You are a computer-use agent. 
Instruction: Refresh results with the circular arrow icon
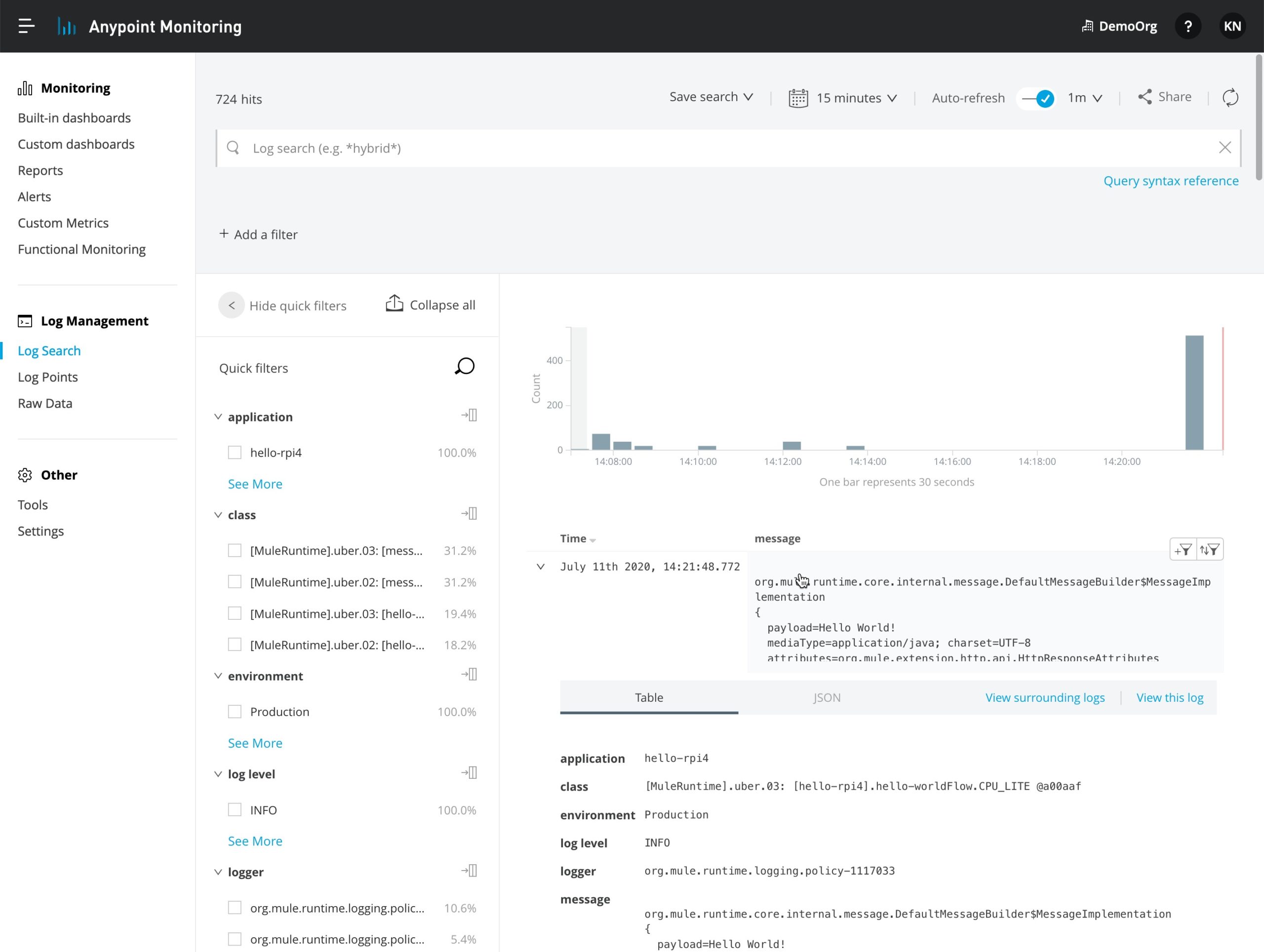pos(1230,97)
